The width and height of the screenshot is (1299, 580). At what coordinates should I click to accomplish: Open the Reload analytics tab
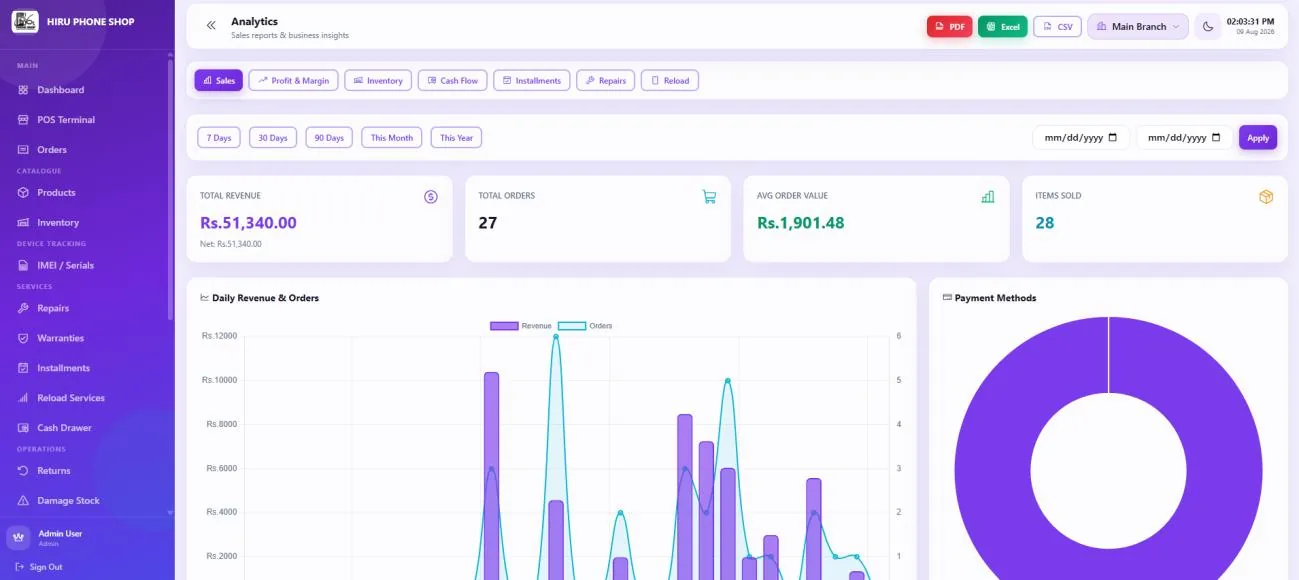click(670, 81)
